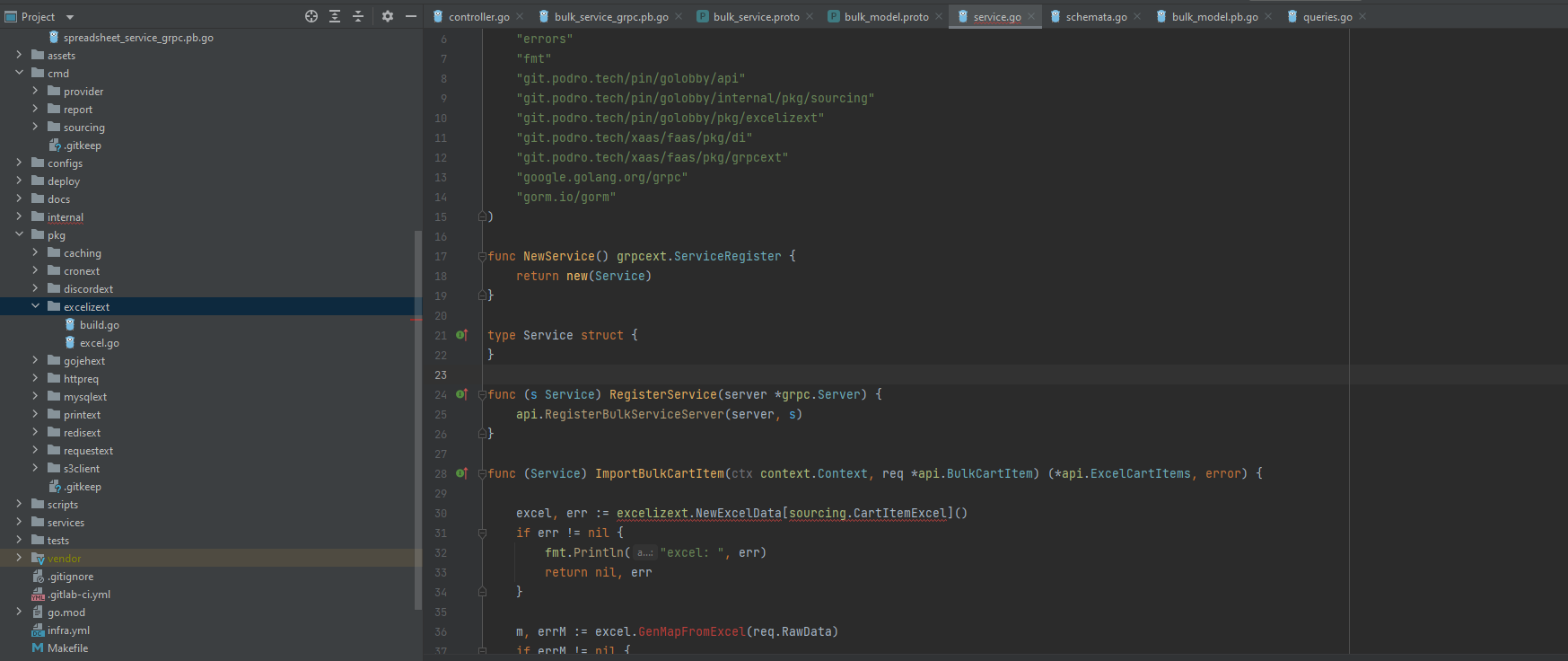Viewport: 1568px width, 661px height.
Task: Switch to bulk_service.proto tab
Action: 756,16
